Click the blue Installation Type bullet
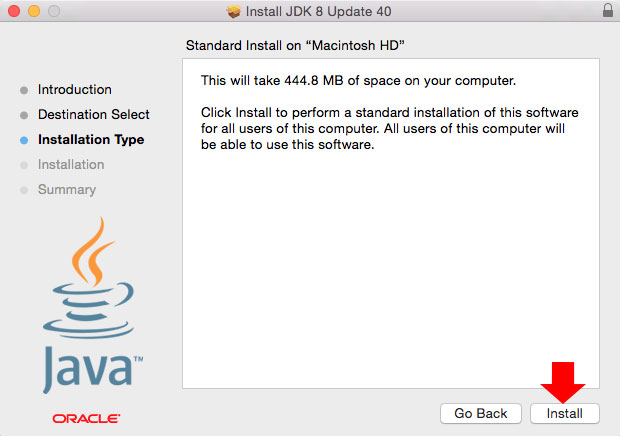Viewport: 620px width, 436px height. click(x=24, y=140)
